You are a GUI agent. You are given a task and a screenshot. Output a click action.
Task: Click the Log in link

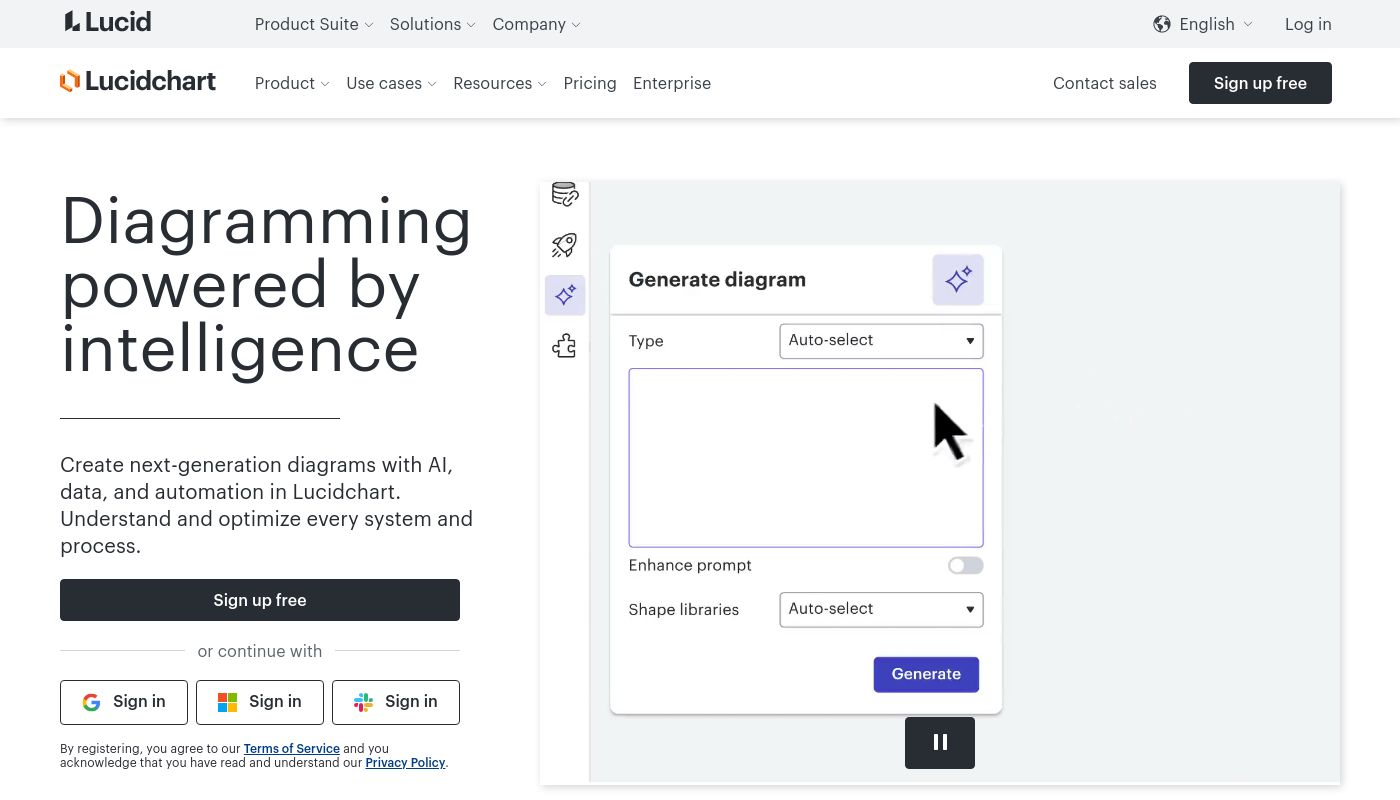[x=1308, y=24]
